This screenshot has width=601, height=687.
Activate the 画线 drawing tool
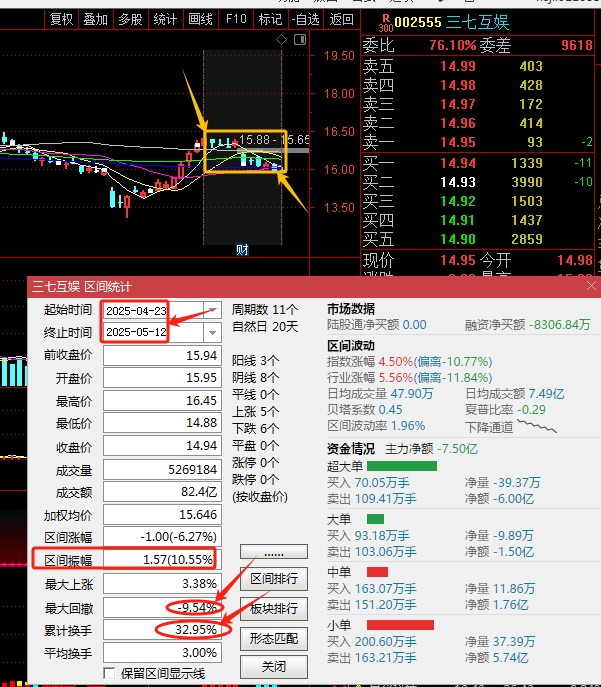click(x=200, y=19)
